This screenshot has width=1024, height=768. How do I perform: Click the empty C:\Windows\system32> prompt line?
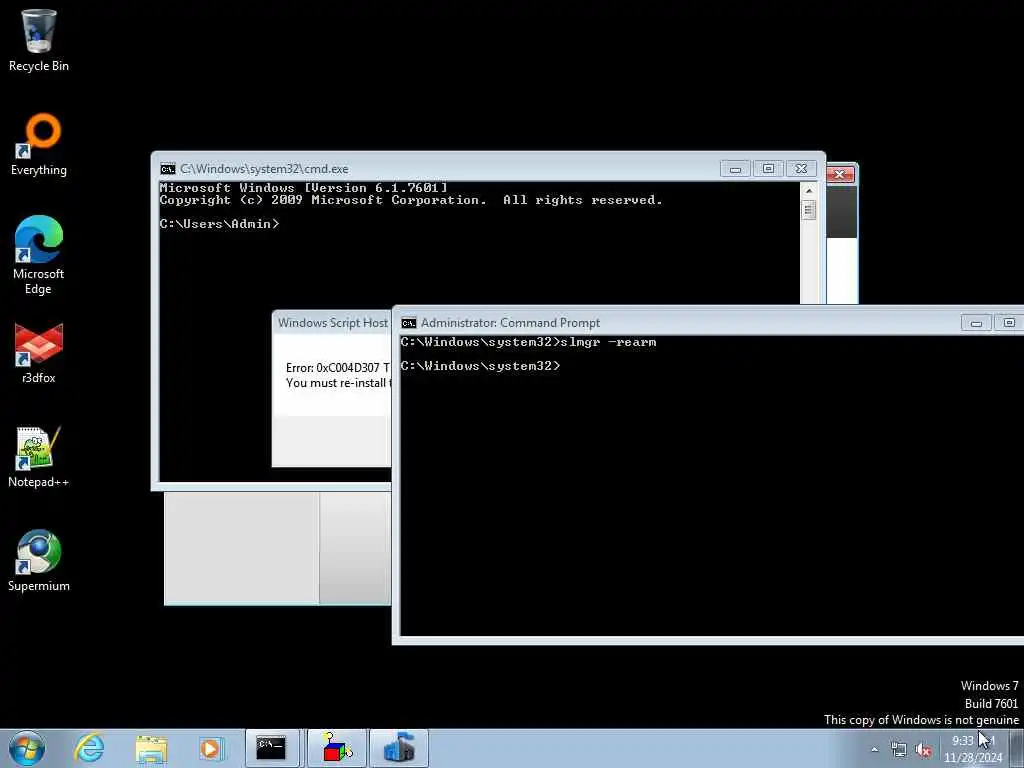coord(481,366)
